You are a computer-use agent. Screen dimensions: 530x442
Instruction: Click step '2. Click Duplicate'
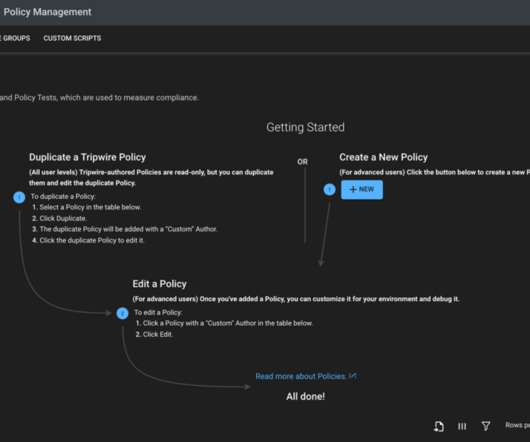[59, 218]
